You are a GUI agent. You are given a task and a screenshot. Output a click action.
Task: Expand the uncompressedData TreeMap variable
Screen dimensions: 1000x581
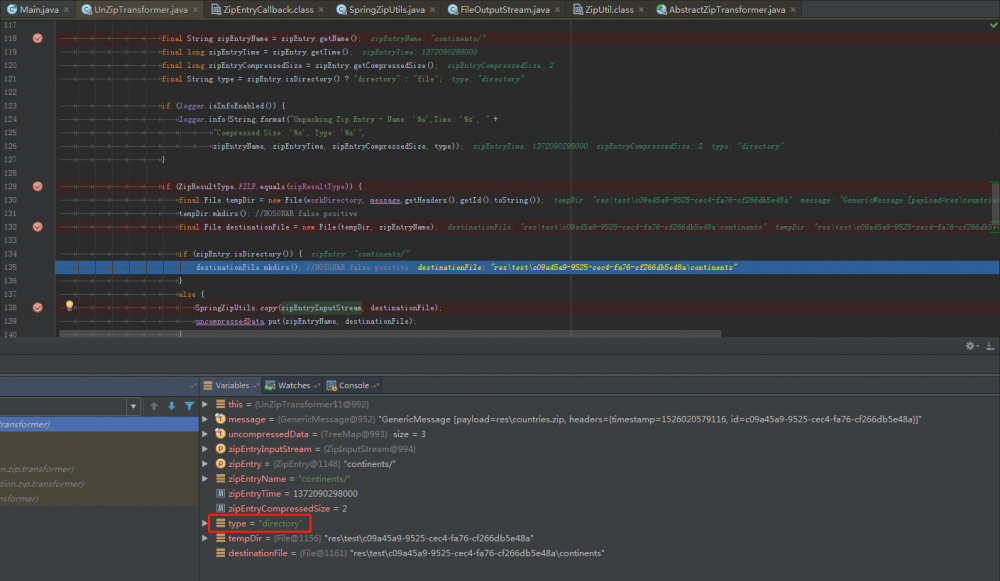tap(206, 434)
